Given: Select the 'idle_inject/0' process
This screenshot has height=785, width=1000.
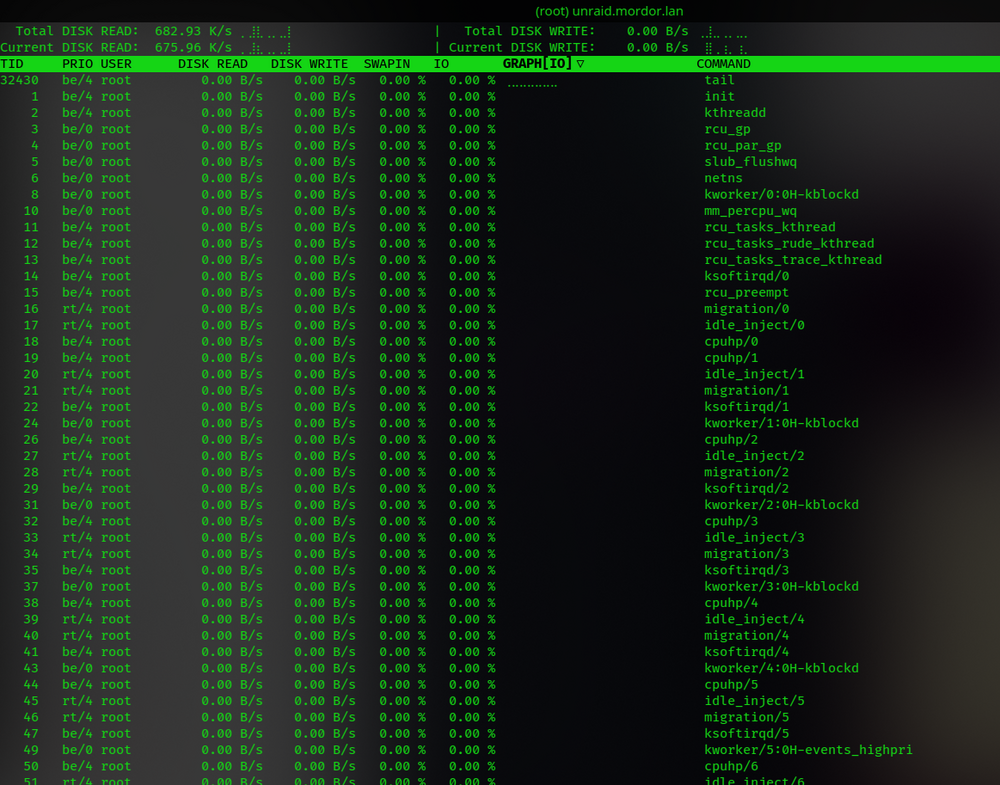Looking at the screenshot, I should tap(754, 325).
